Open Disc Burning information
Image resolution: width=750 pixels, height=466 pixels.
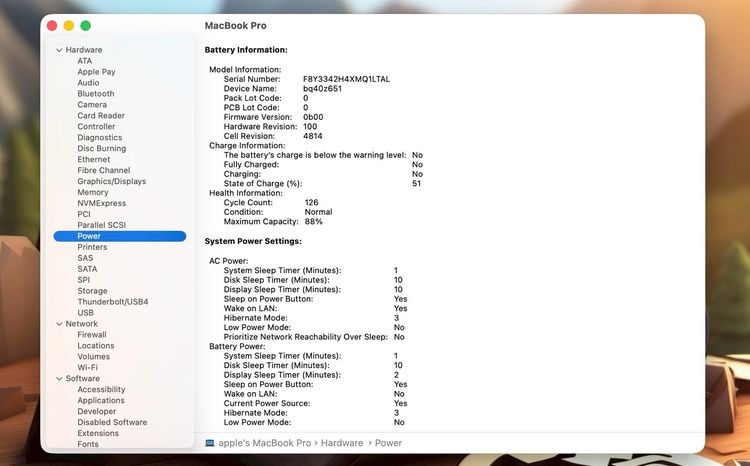pyautogui.click(x=101, y=149)
